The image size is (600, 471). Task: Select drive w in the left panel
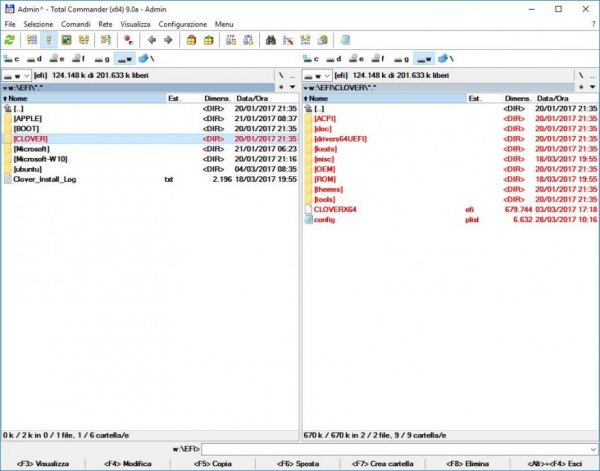(x=125, y=59)
